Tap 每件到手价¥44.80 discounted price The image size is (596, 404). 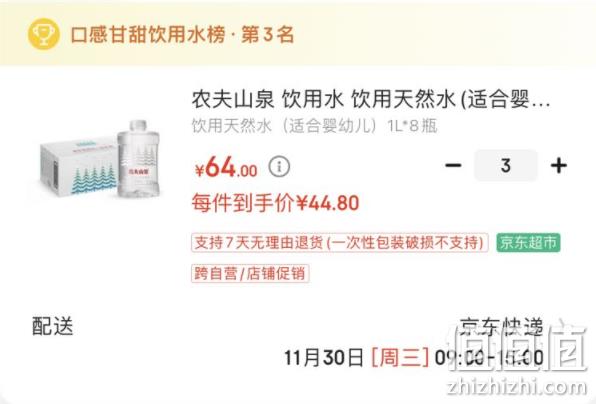[x=275, y=203]
